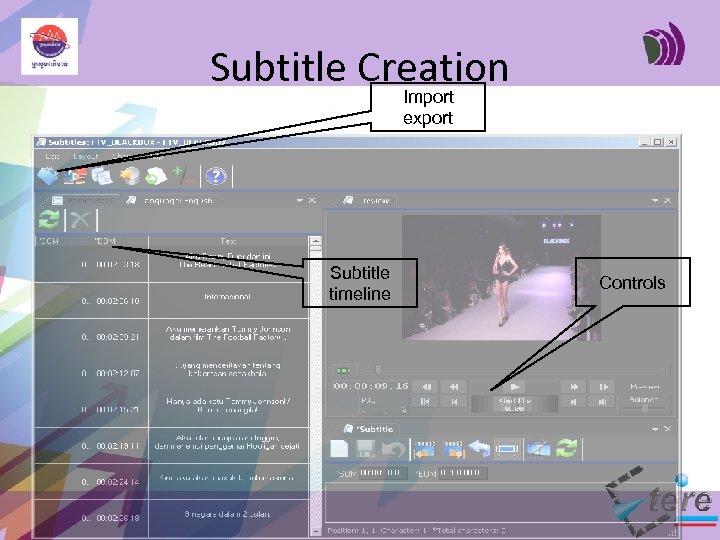This screenshot has width=720, height=540.
Task: Click the blue curved back arrow icon
Action: 479,449
